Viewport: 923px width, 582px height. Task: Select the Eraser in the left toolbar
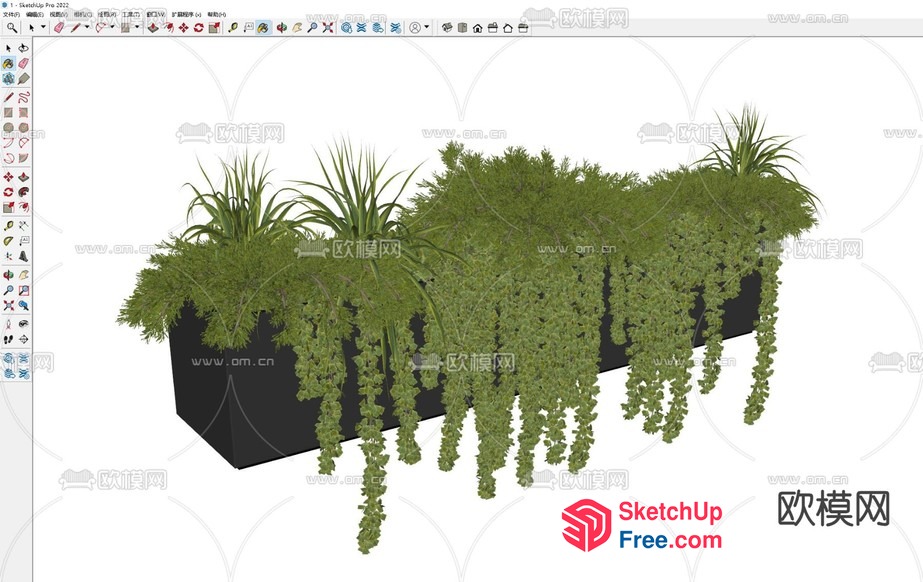(24, 64)
